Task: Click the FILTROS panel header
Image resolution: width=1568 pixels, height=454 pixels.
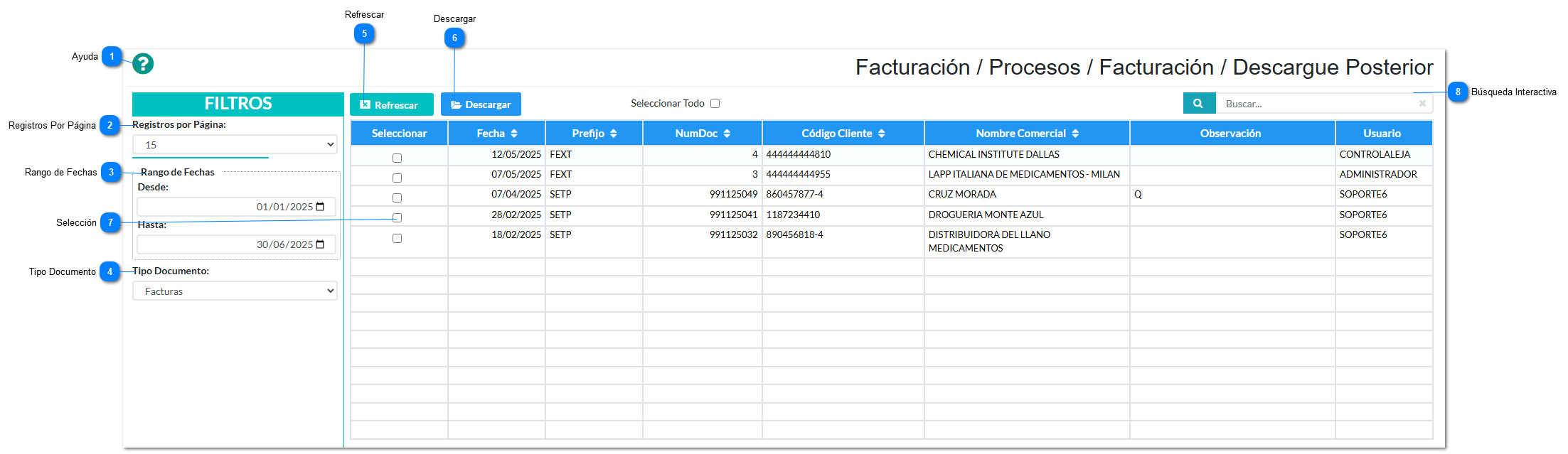Action: [238, 104]
